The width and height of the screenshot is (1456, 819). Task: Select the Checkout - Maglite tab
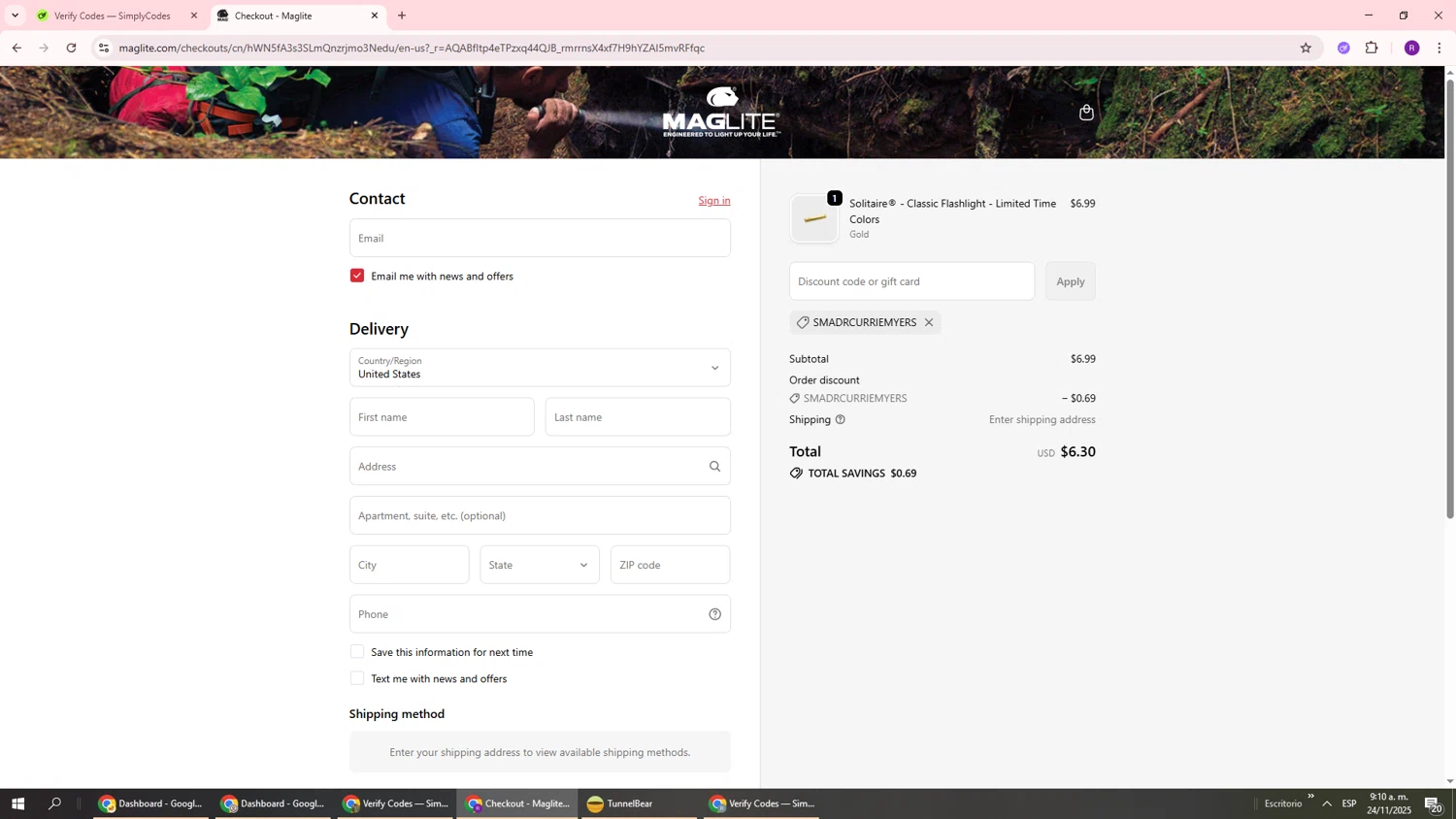point(296,16)
